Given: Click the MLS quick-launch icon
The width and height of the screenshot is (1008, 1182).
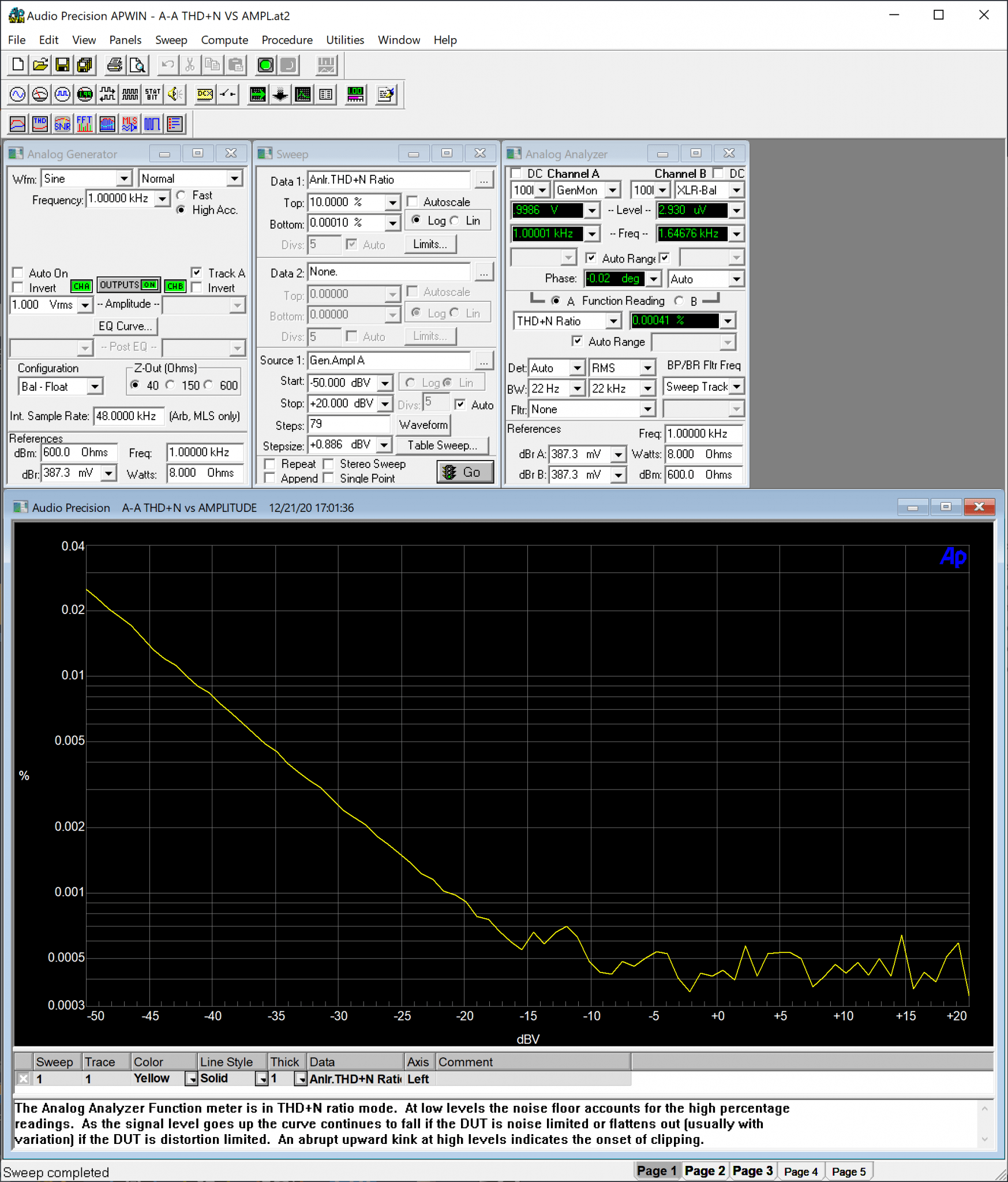Looking at the screenshot, I should pyautogui.click(x=130, y=124).
